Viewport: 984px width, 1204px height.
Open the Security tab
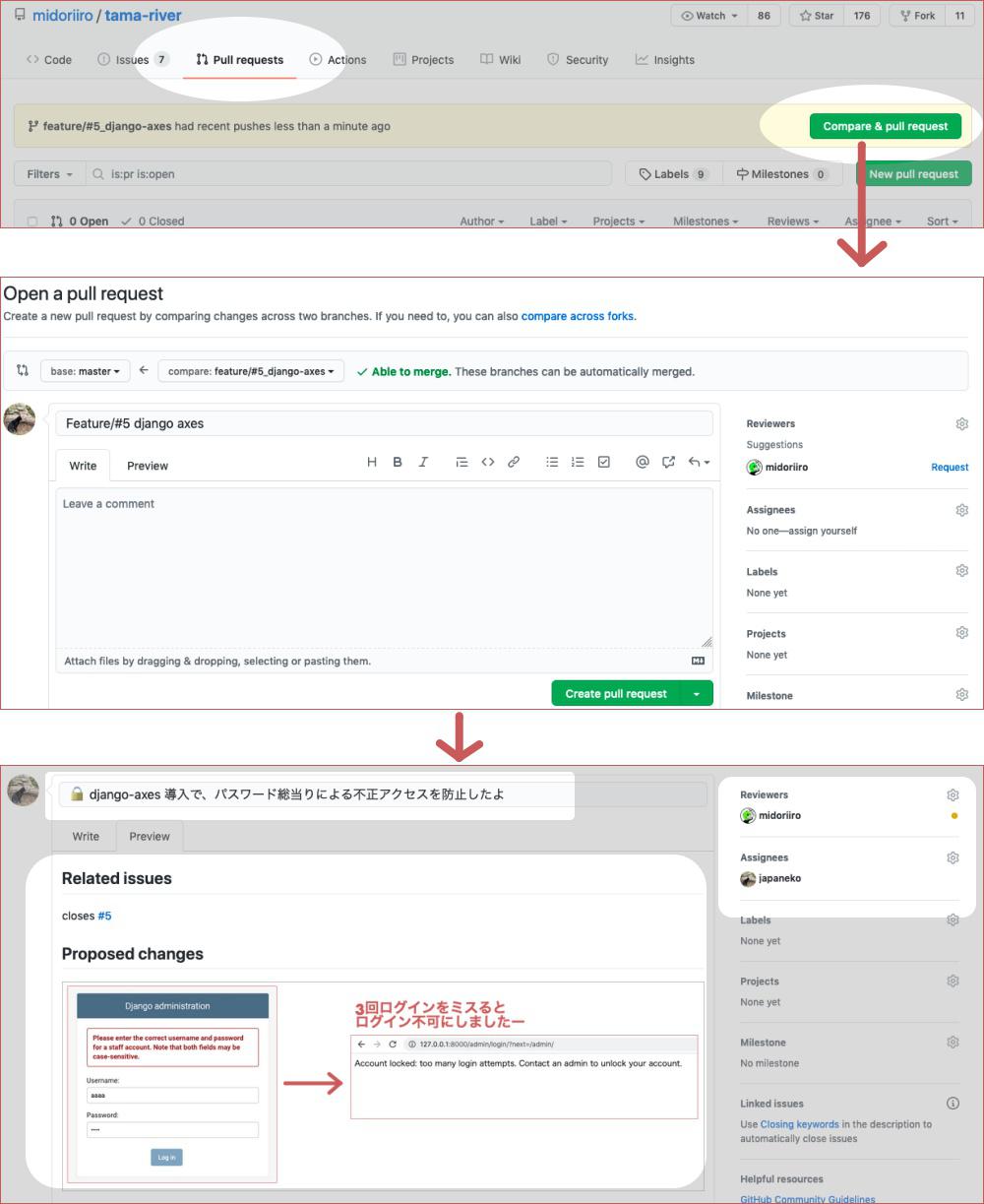pos(578,60)
